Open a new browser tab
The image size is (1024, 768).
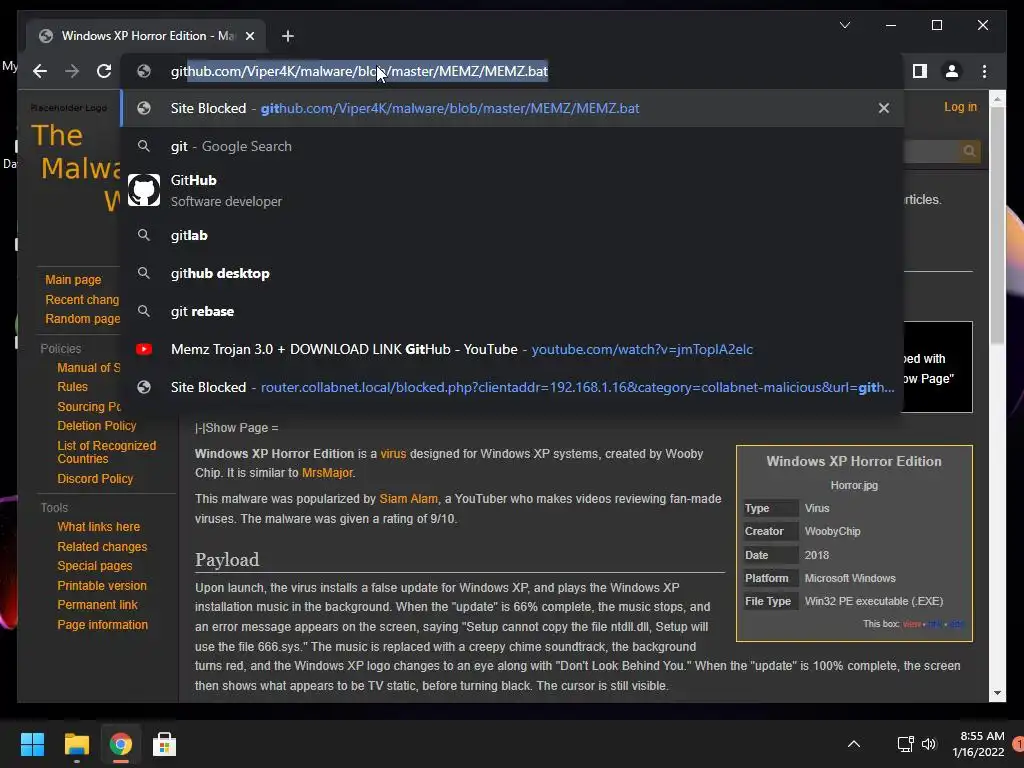coord(288,36)
